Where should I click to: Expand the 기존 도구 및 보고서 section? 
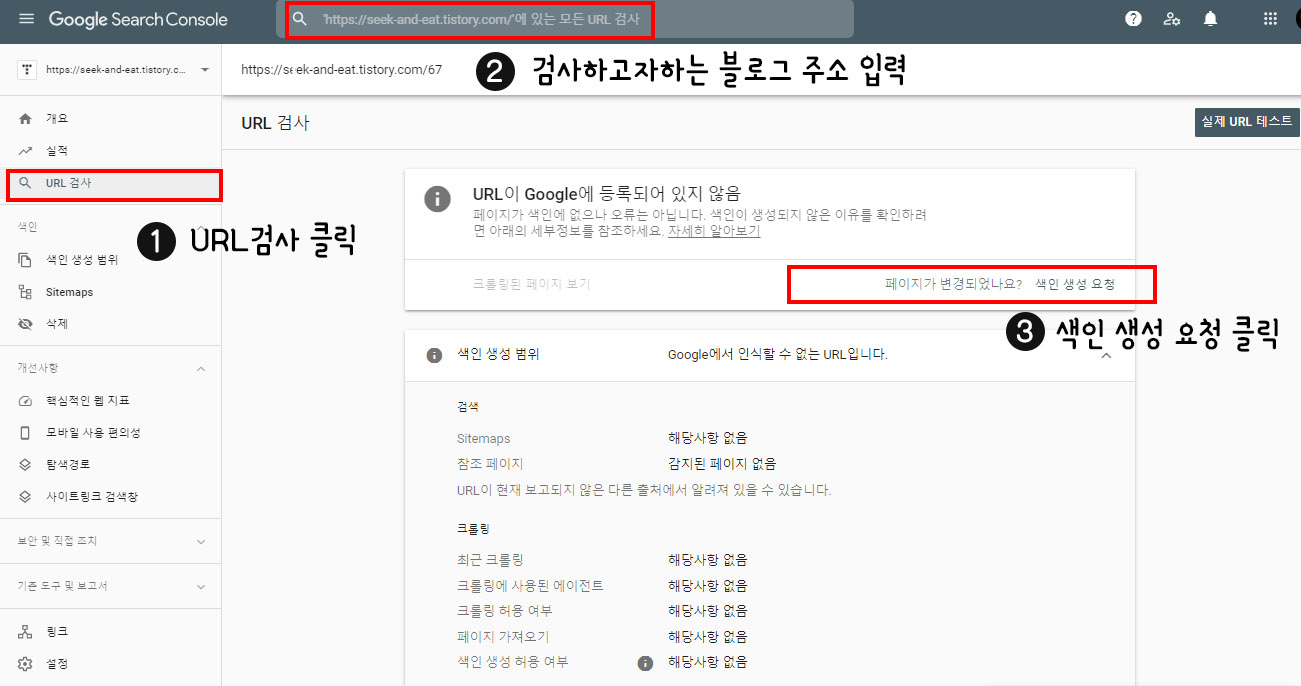click(201, 587)
